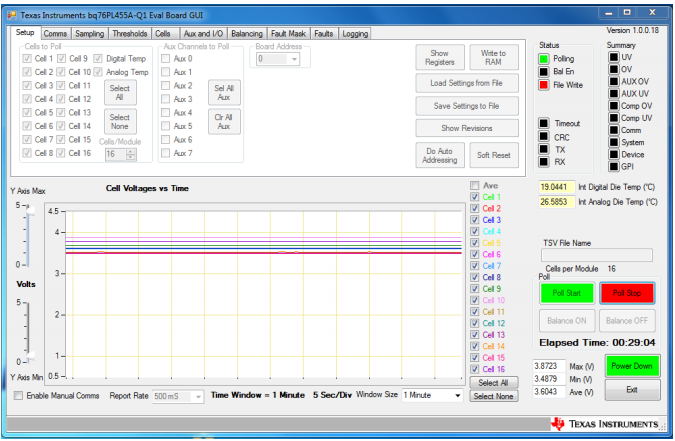The image size is (675, 441).
Task: Toggle Analog Temp checkbox
Action: [98, 72]
